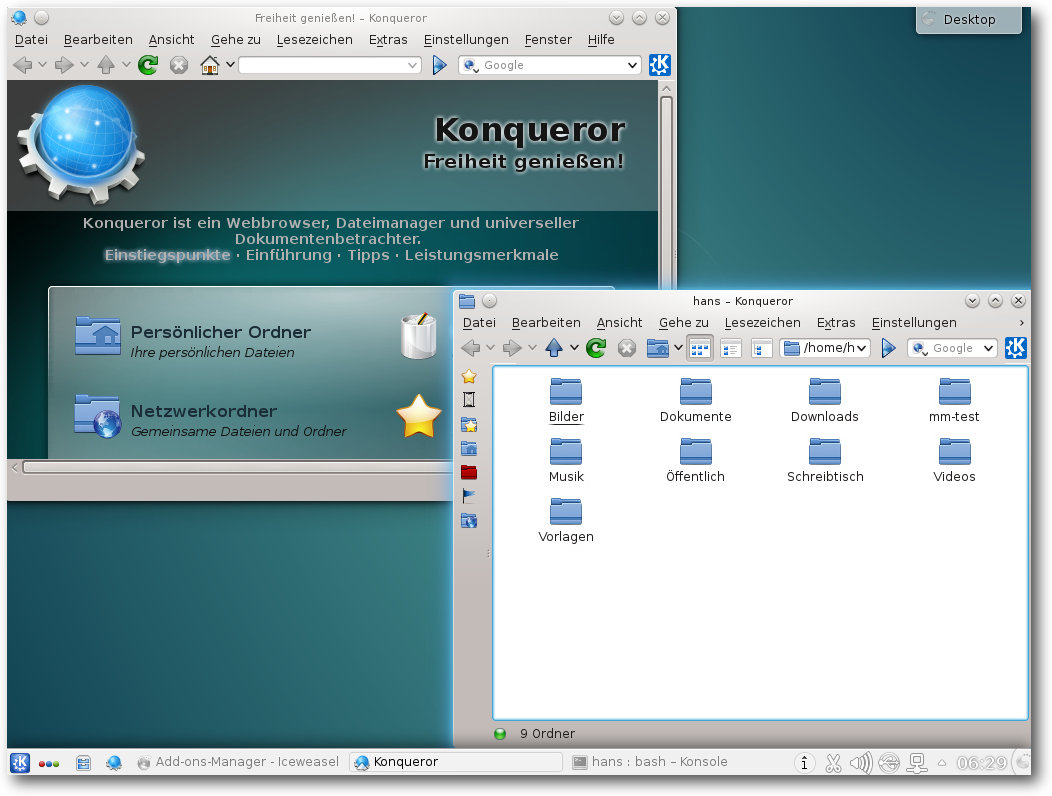
Task: Switch hans window to column view mode
Action: pos(761,348)
